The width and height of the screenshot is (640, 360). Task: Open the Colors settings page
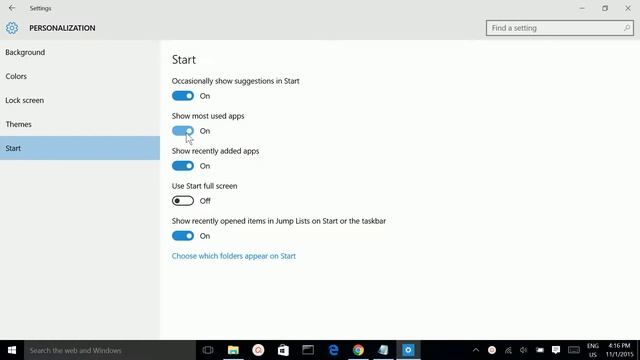[80, 76]
